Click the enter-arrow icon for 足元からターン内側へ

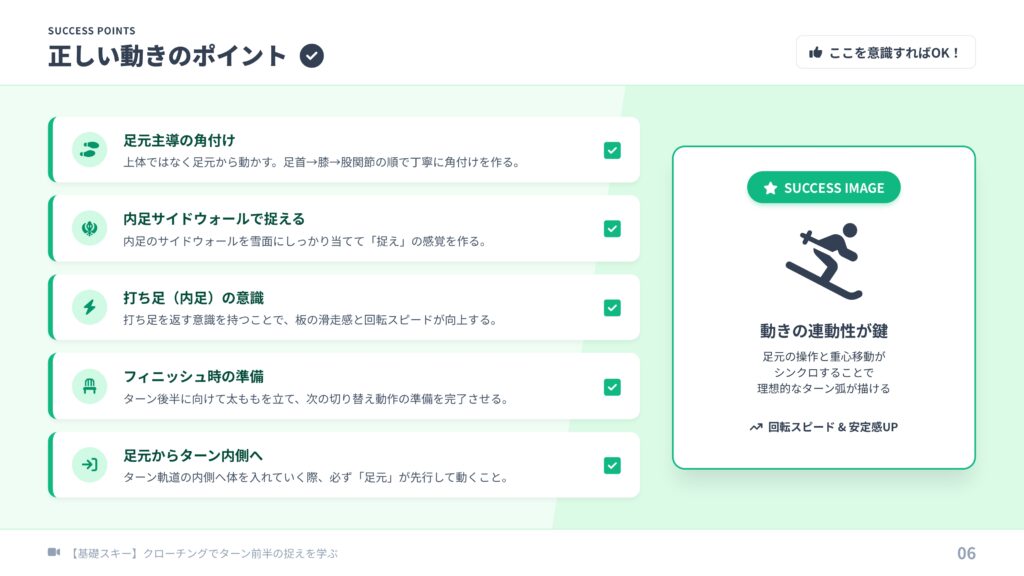point(89,465)
